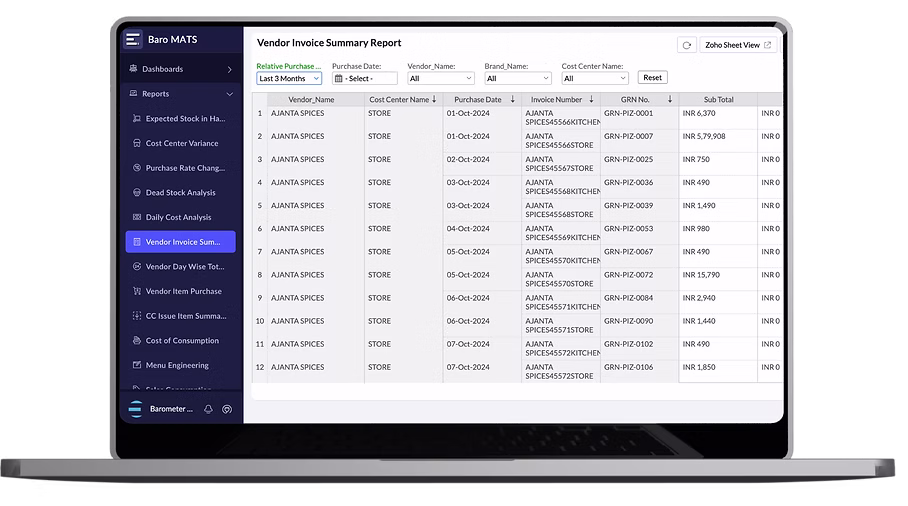Select GRN-PIZ-0025 cell
The height and width of the screenshot is (506, 908).
tap(639, 164)
